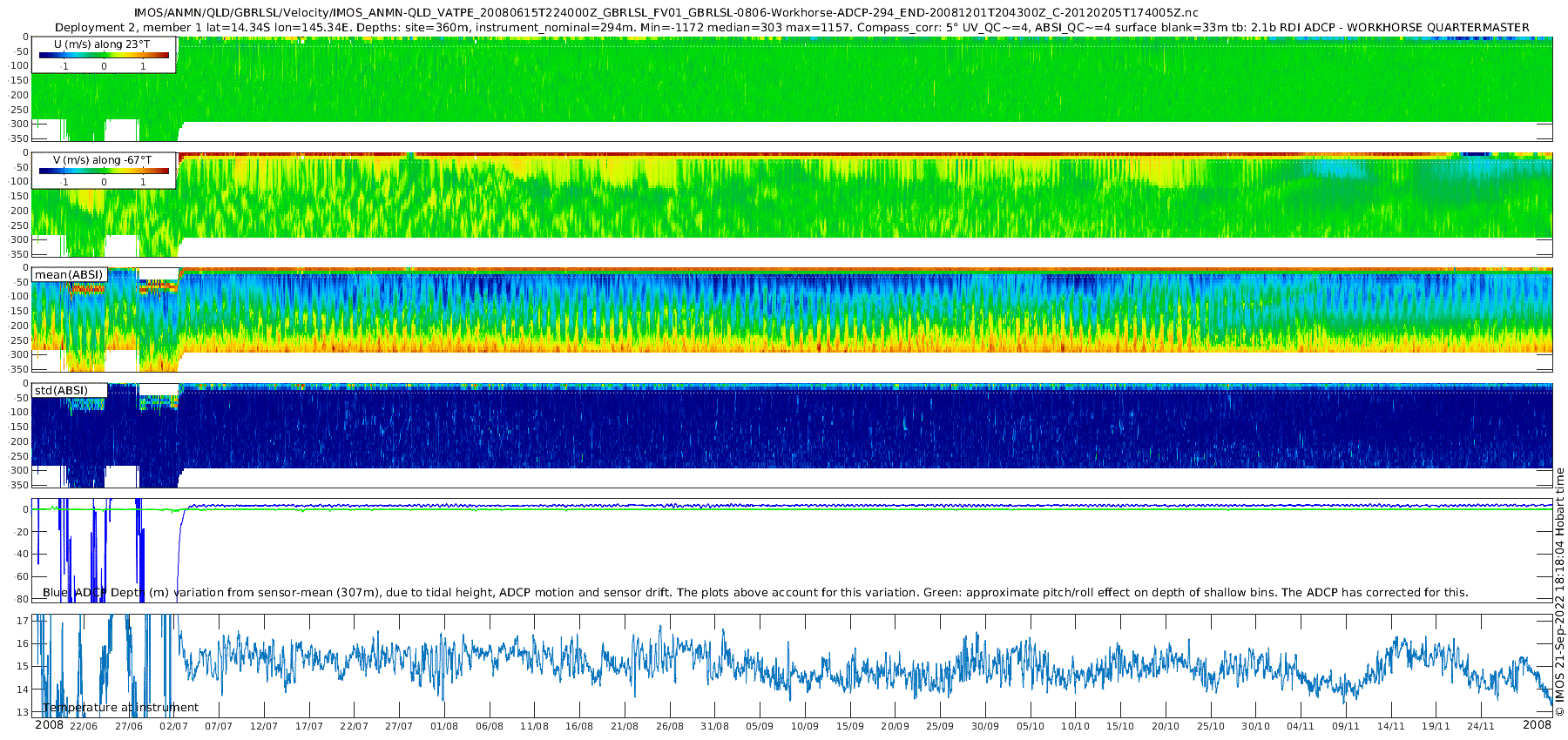Click the file path title starting 'IMOS/ANMN/QLD'

coord(666,13)
